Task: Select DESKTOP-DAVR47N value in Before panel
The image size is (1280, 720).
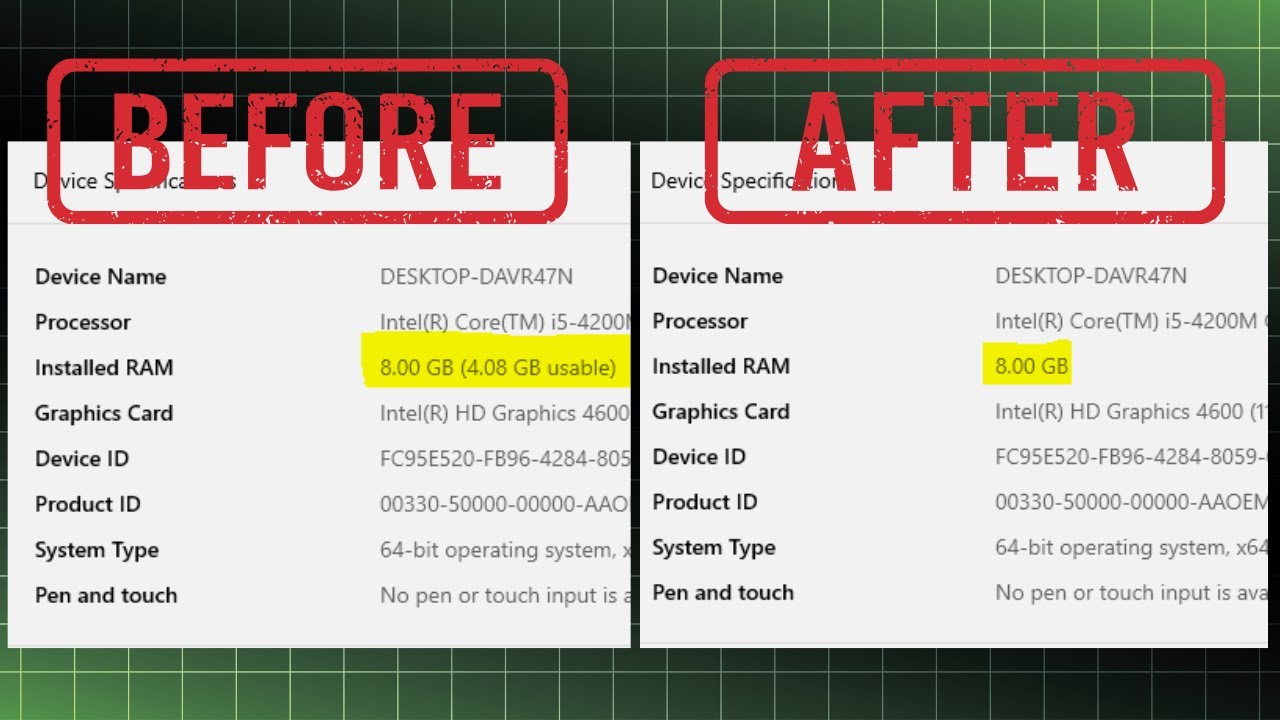Action: pyautogui.click(x=476, y=277)
